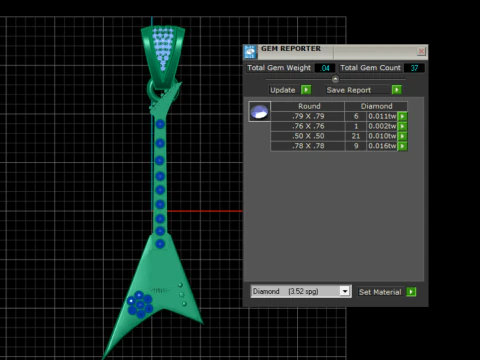Click the Update button label
This screenshot has height=360, width=480.
[283, 90]
